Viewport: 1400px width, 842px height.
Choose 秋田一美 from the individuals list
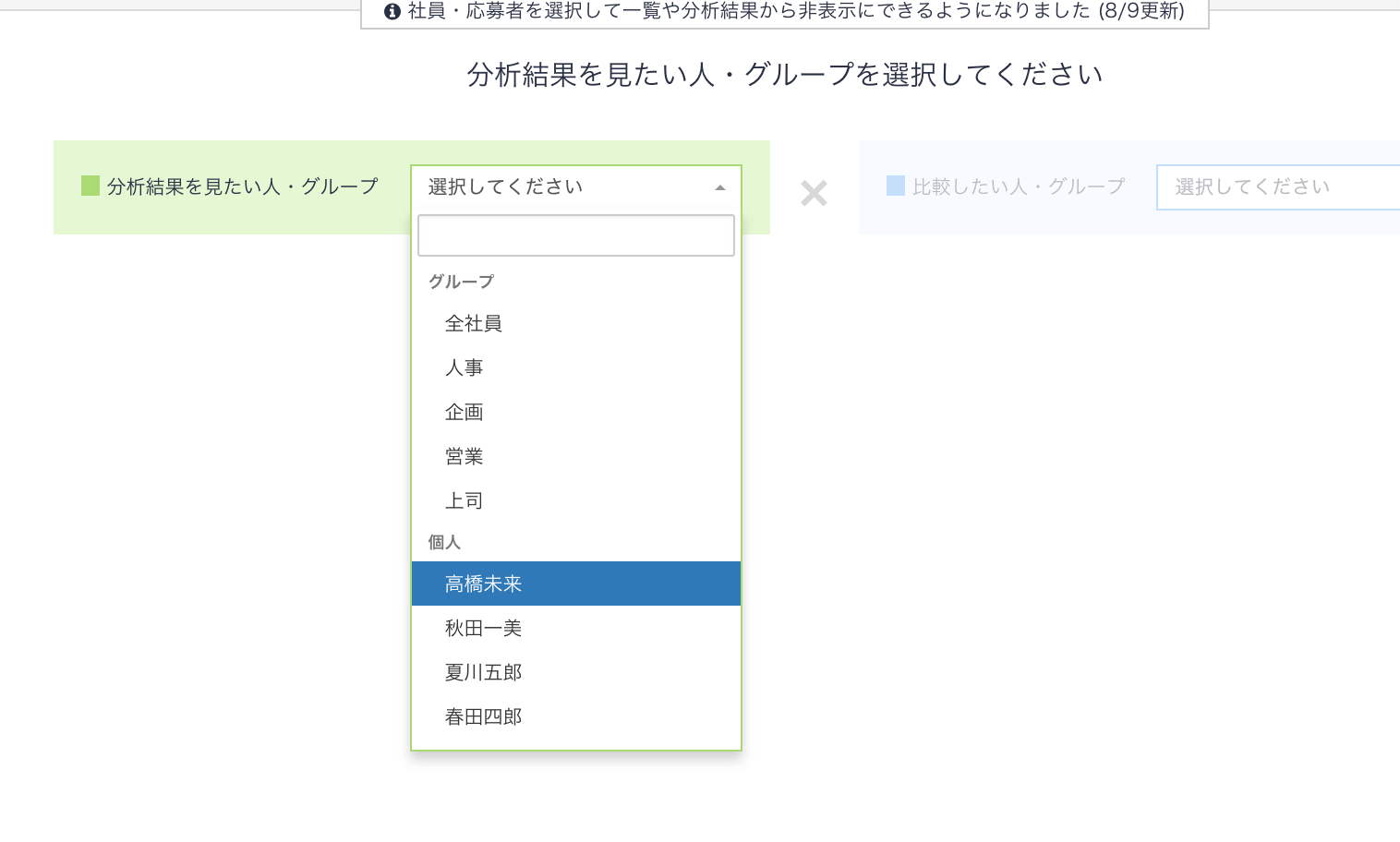(484, 629)
